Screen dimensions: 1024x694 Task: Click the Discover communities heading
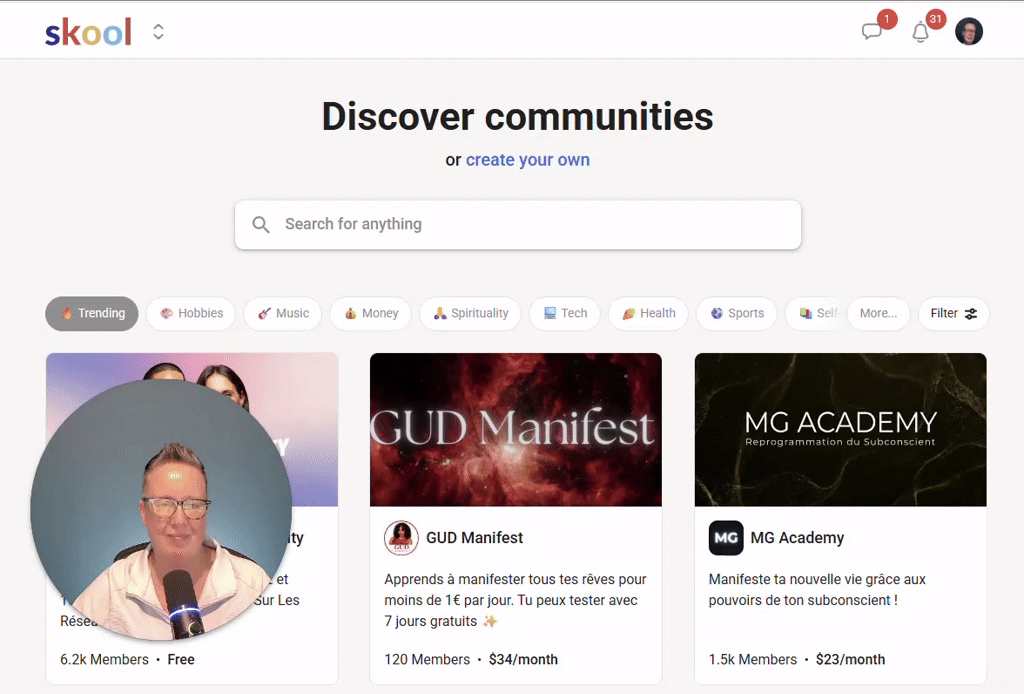point(518,117)
